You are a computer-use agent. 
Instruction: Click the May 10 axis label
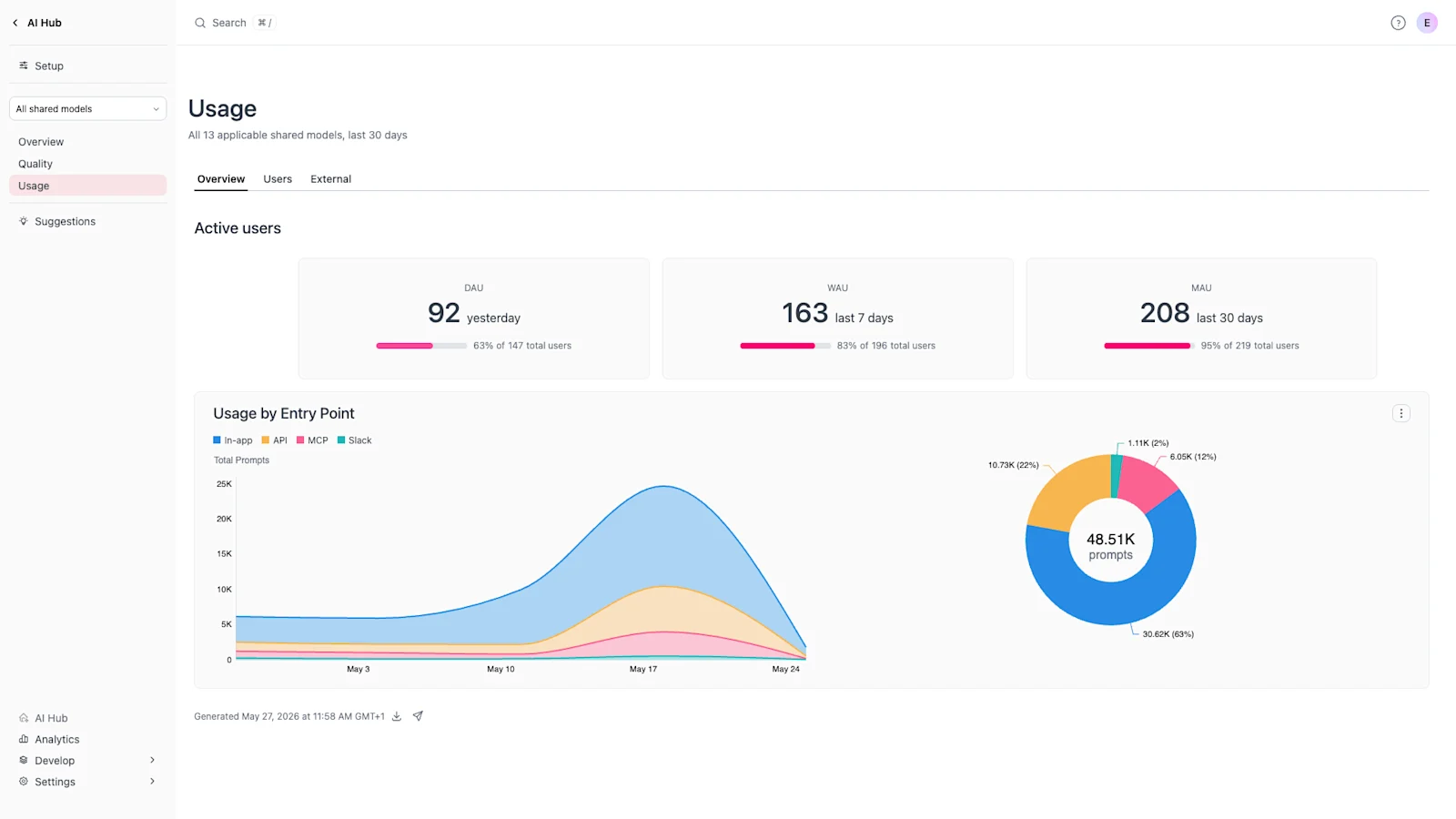(500, 669)
